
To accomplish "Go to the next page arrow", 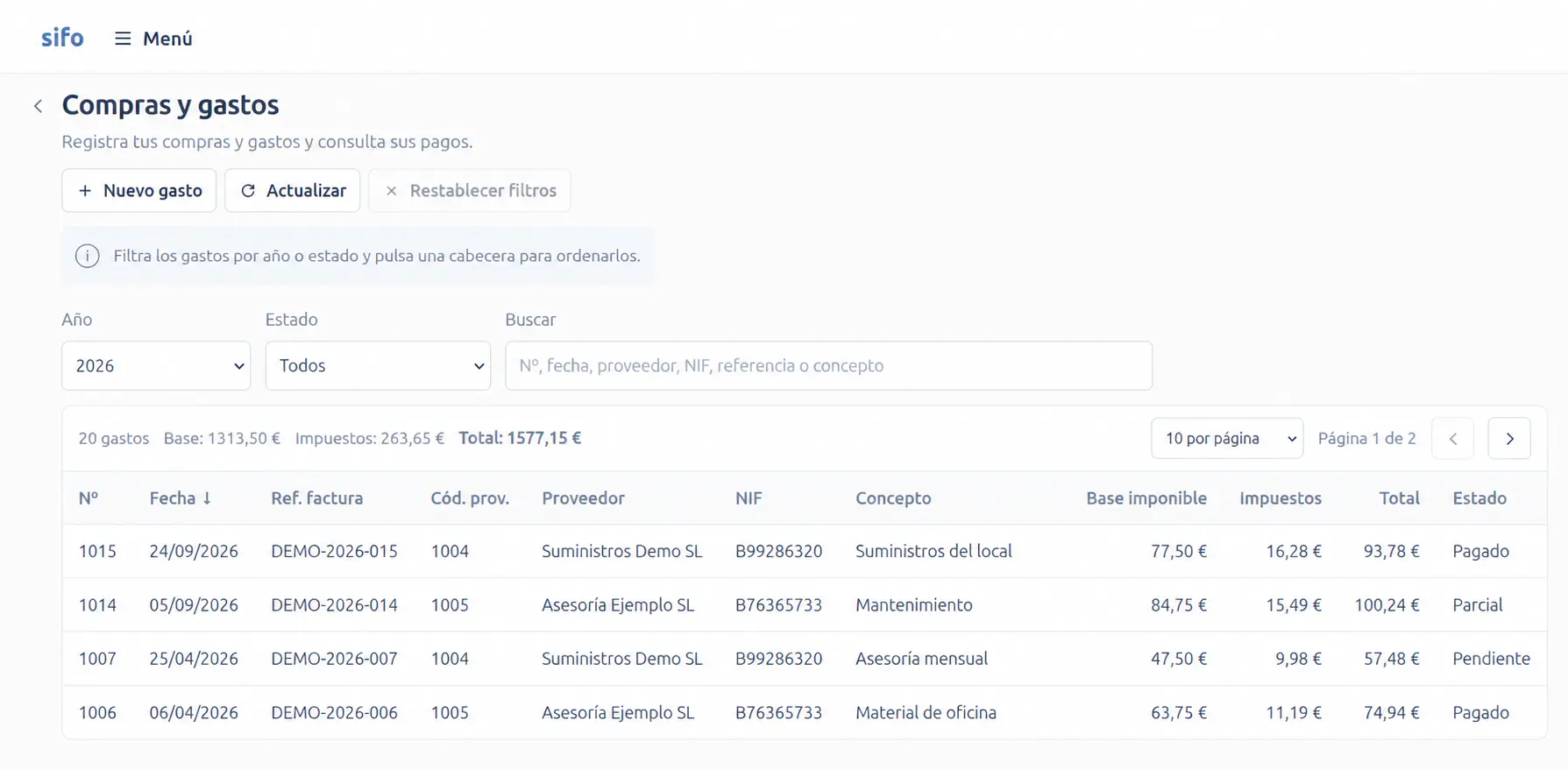I will [x=1509, y=438].
